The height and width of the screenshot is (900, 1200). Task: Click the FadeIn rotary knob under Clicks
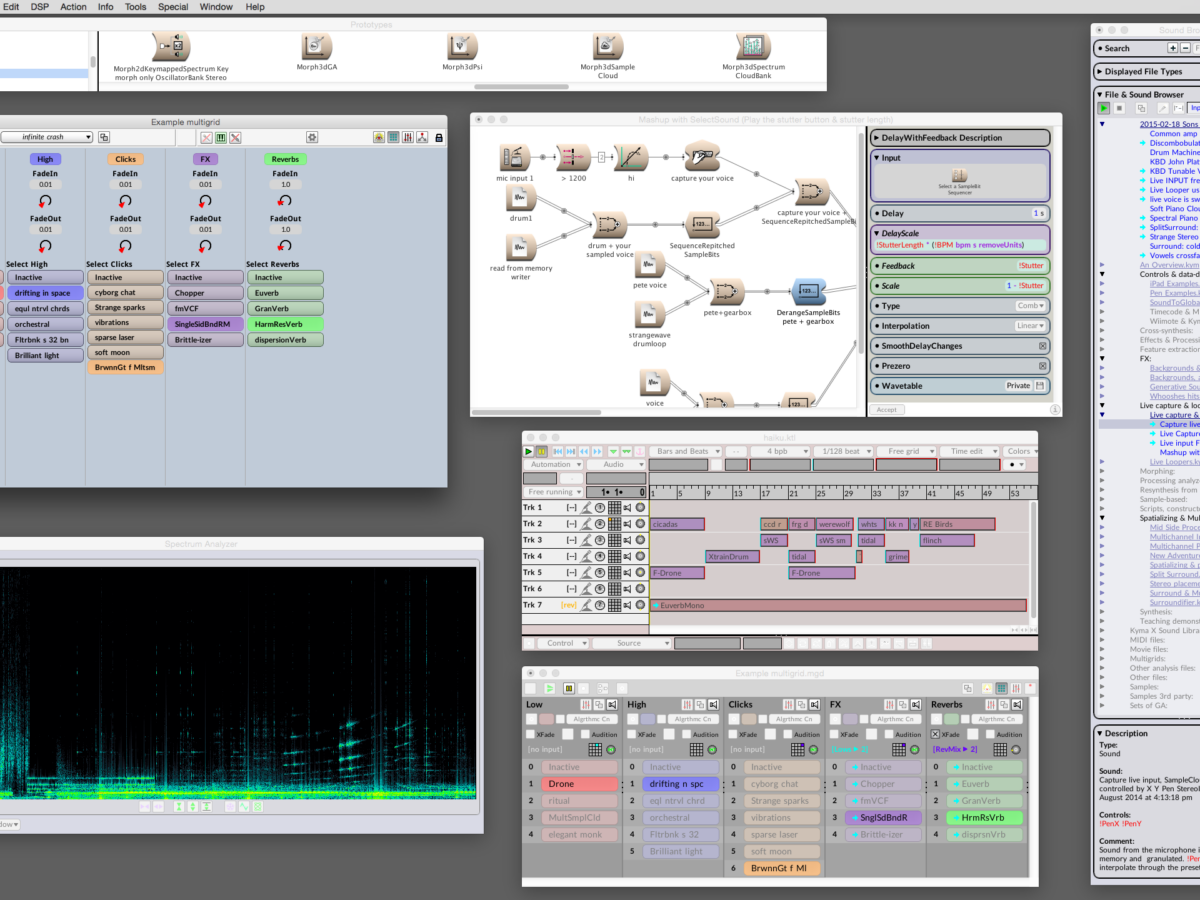(125, 201)
